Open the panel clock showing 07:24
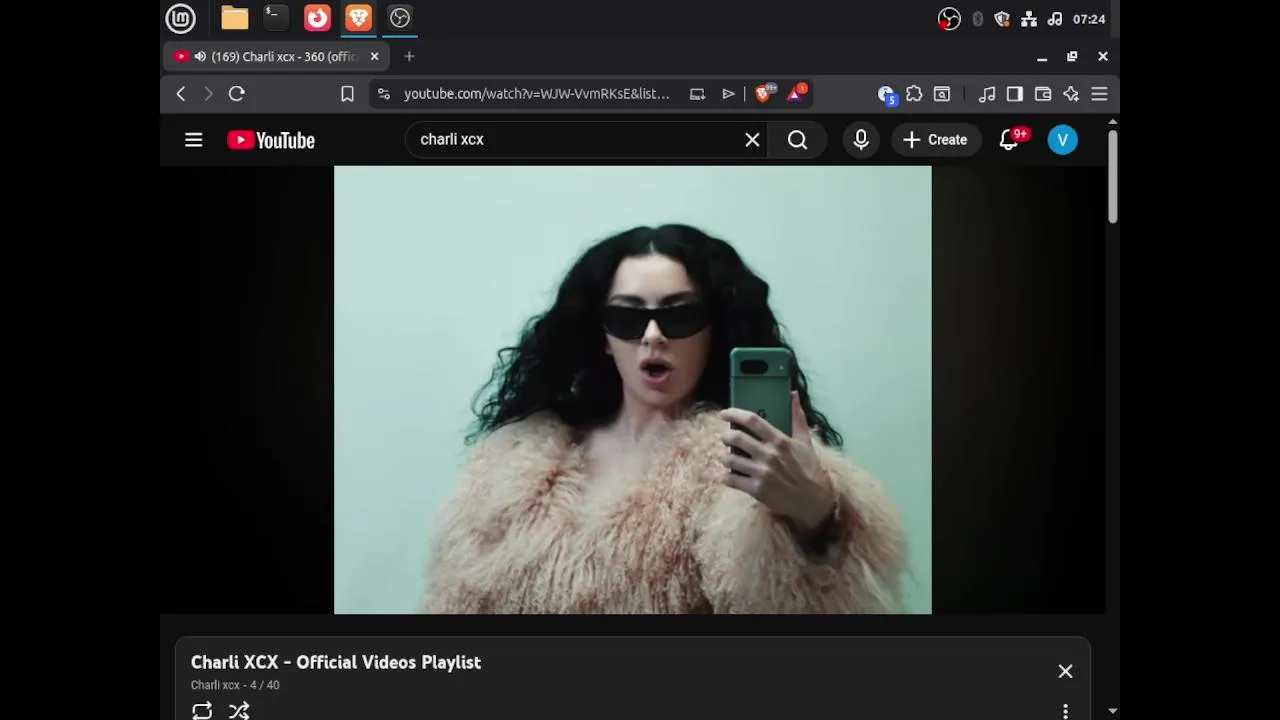This screenshot has height=720, width=1280. click(x=1088, y=19)
